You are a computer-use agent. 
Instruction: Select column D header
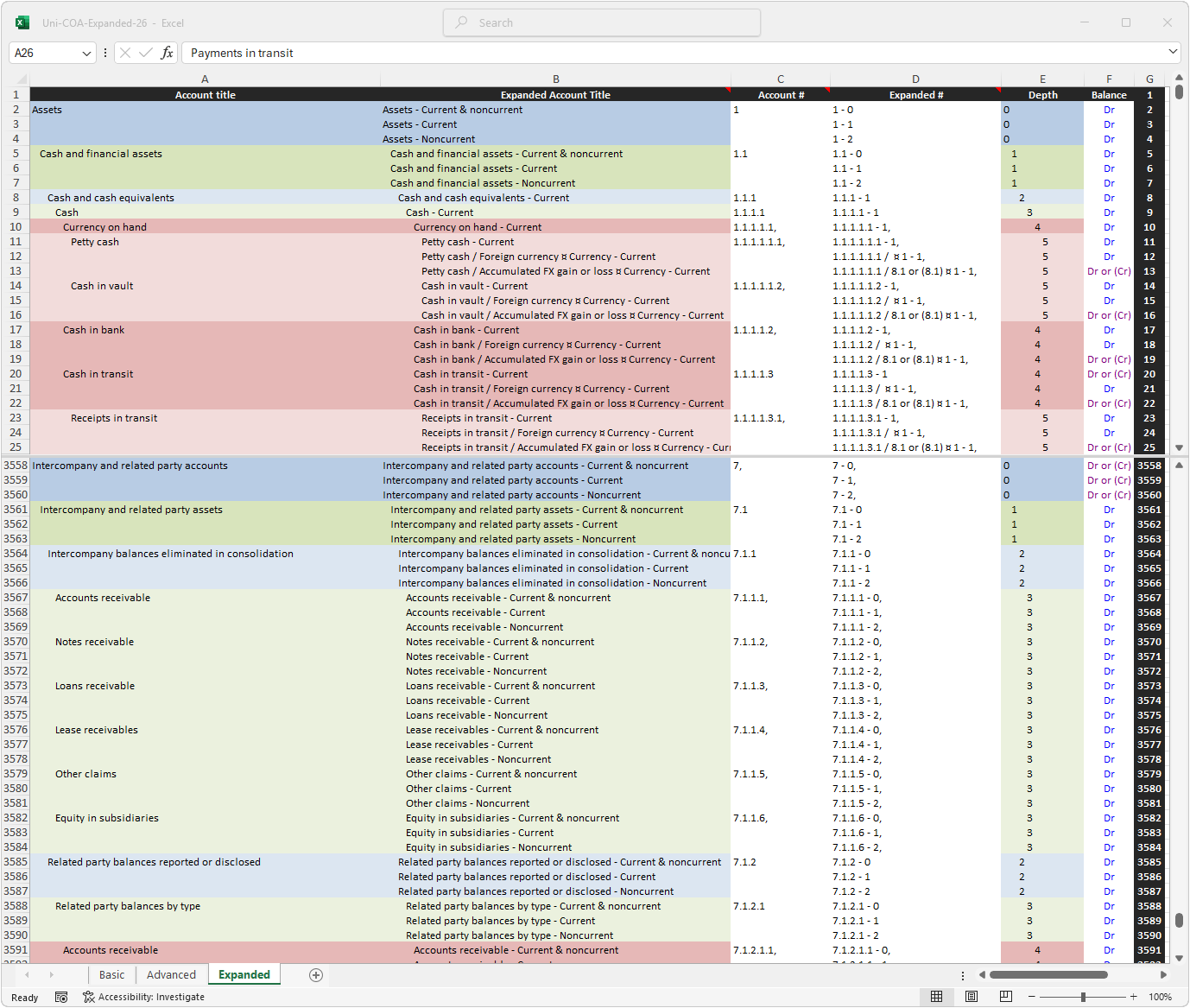(x=915, y=79)
